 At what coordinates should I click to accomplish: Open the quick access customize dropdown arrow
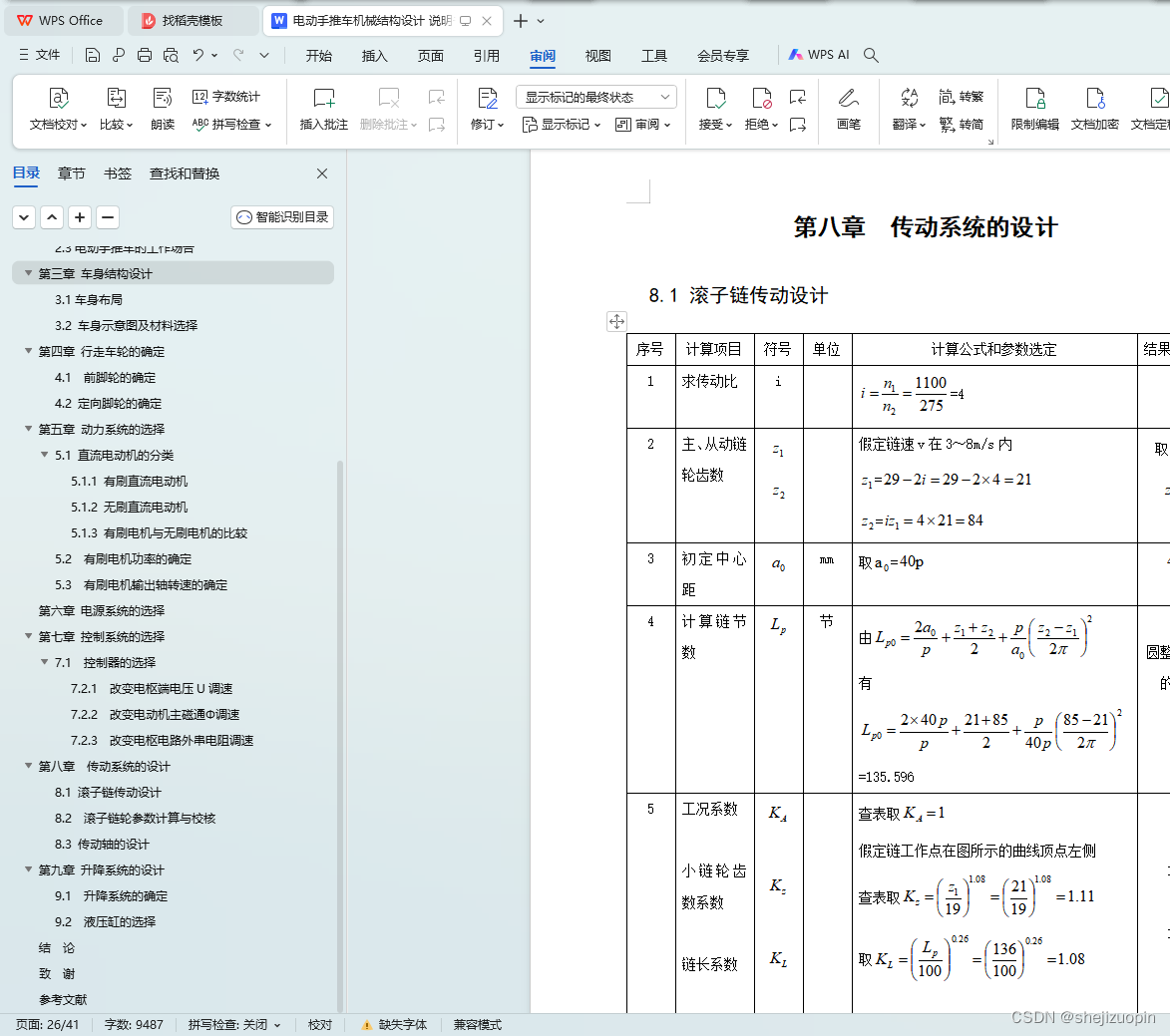[264, 55]
